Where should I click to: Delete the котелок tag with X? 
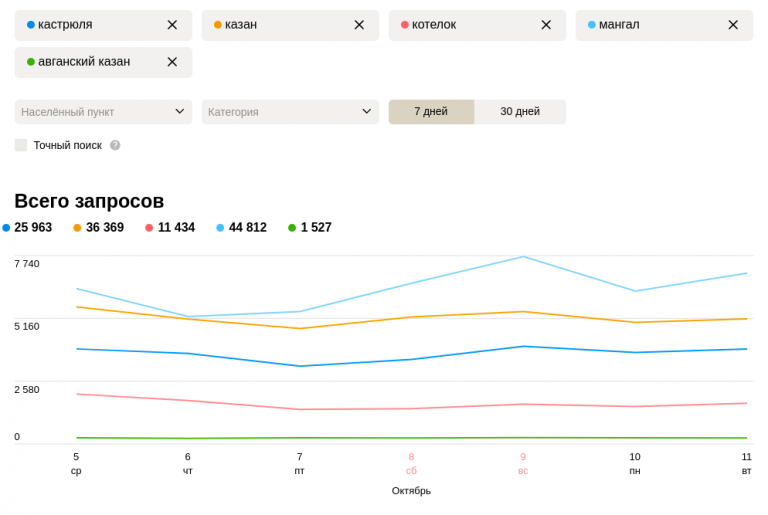click(x=546, y=25)
